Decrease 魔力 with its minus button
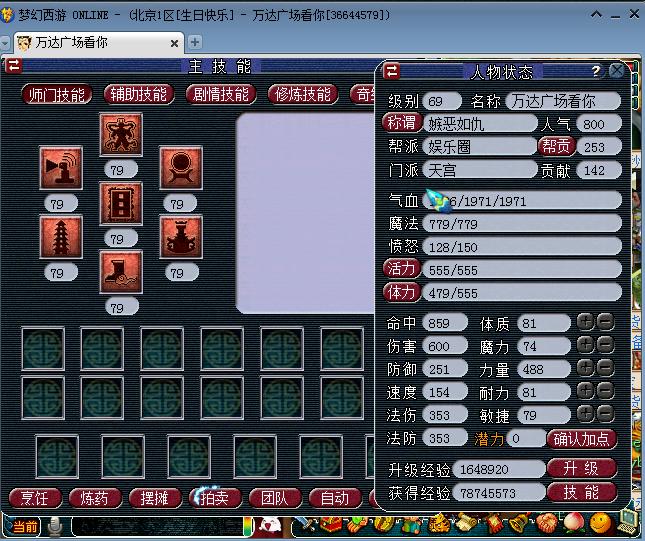The height and width of the screenshot is (541, 645). tap(605, 345)
